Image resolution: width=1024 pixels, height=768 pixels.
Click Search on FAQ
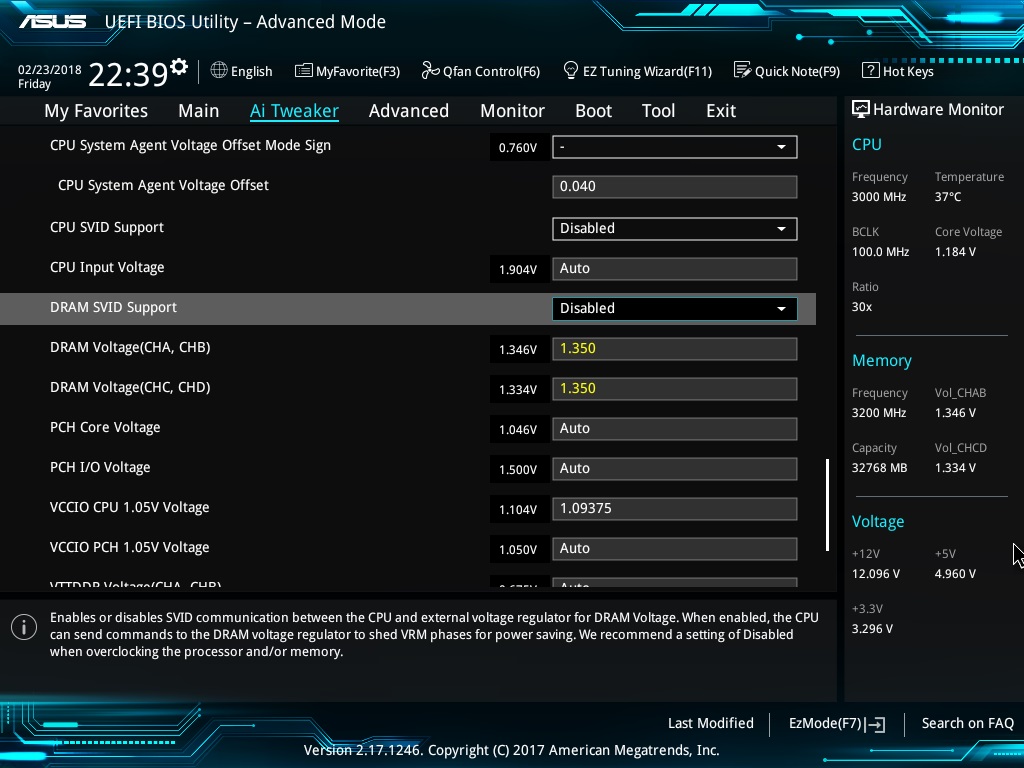tap(967, 723)
